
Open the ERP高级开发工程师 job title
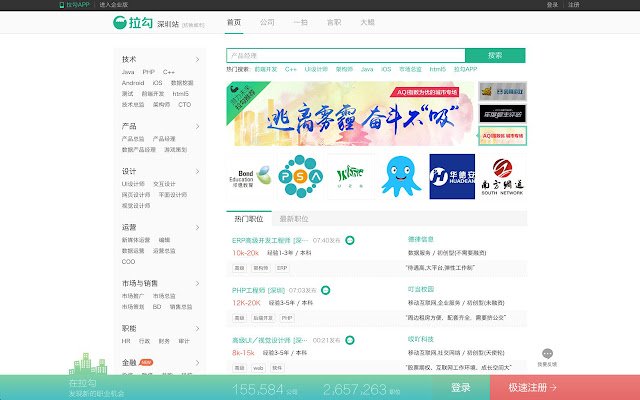click(270, 240)
